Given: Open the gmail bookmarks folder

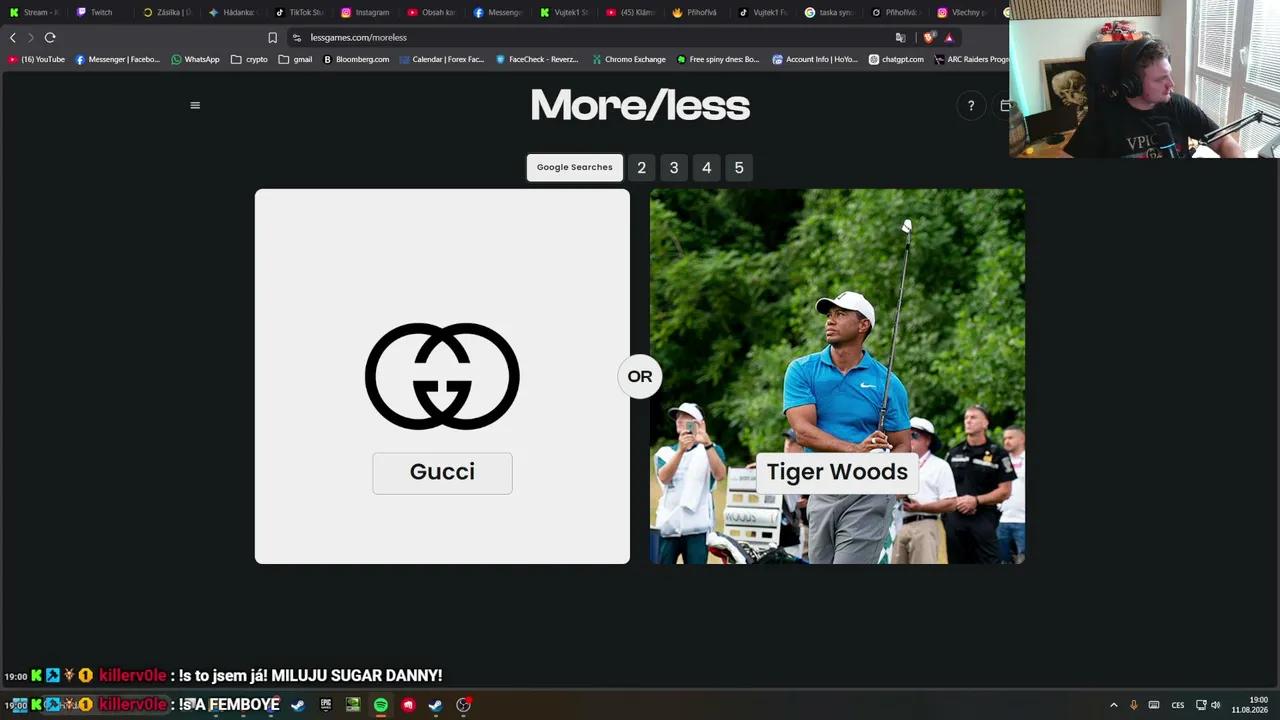Looking at the screenshot, I should [x=296, y=59].
